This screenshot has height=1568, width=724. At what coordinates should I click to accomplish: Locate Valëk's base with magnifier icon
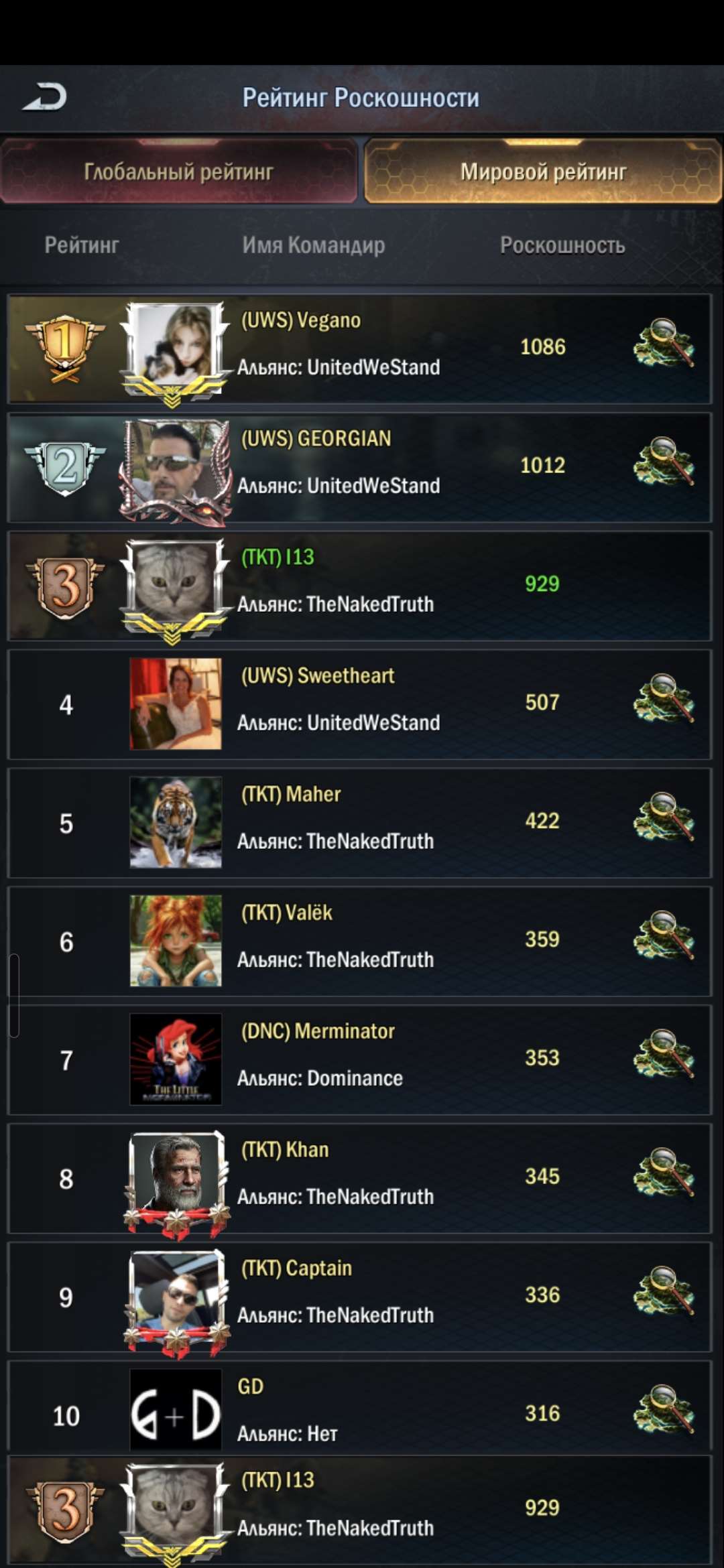664,935
